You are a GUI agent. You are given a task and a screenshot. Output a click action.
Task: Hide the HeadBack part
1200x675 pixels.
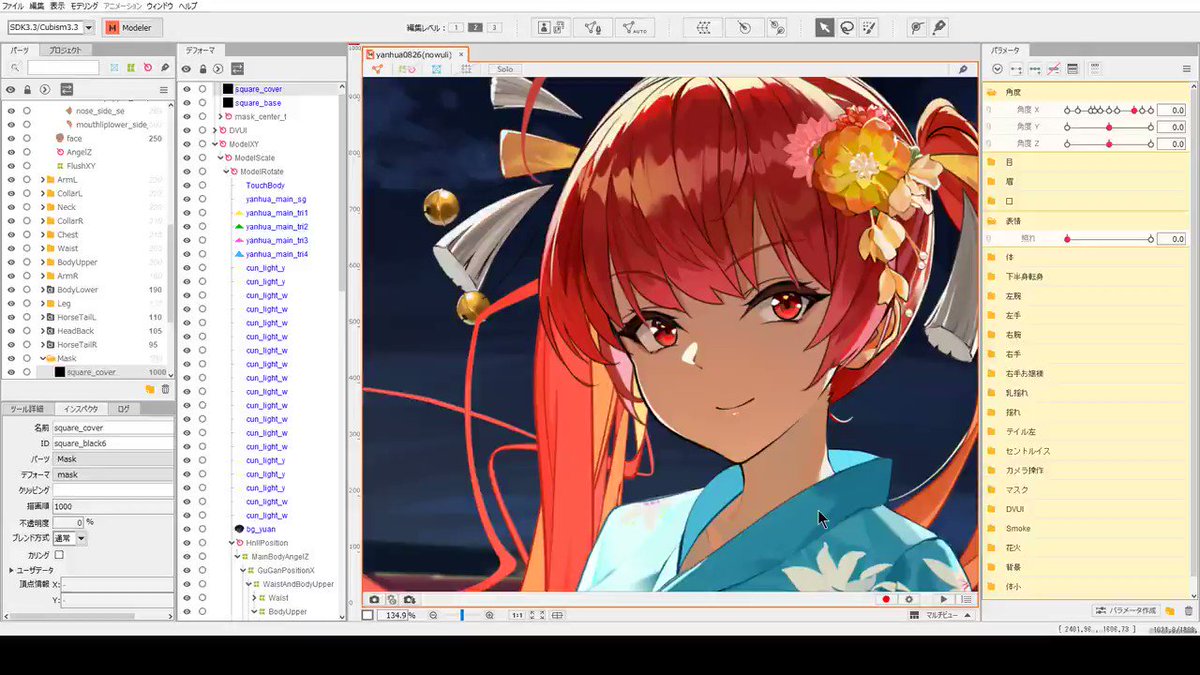point(11,331)
